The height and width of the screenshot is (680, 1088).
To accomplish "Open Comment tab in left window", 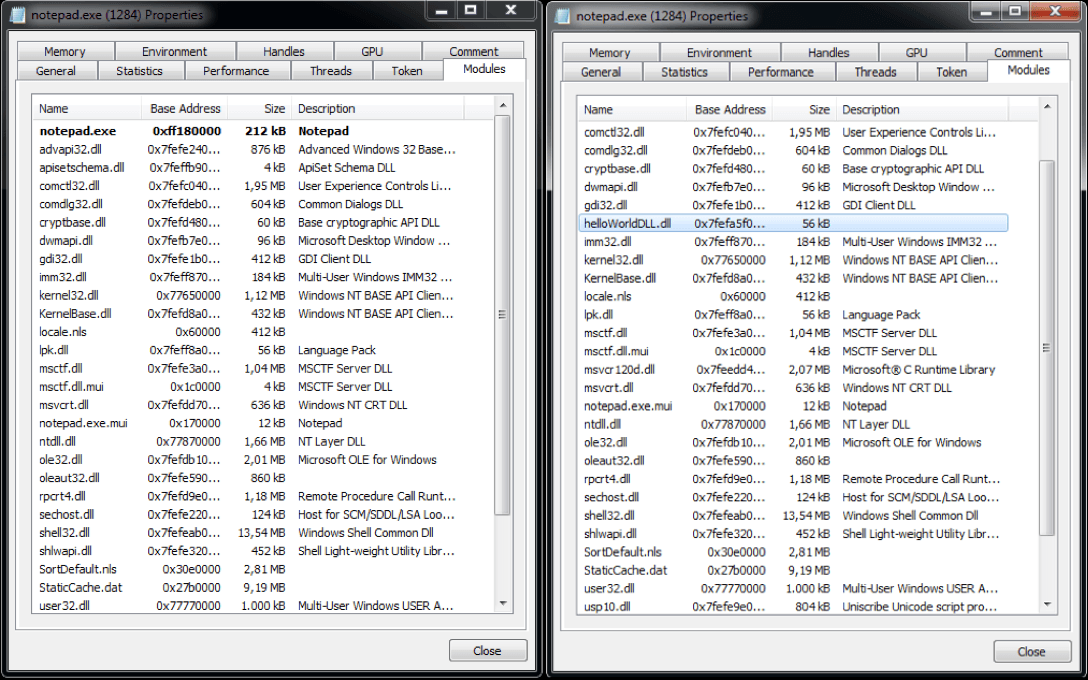I will click(473, 51).
